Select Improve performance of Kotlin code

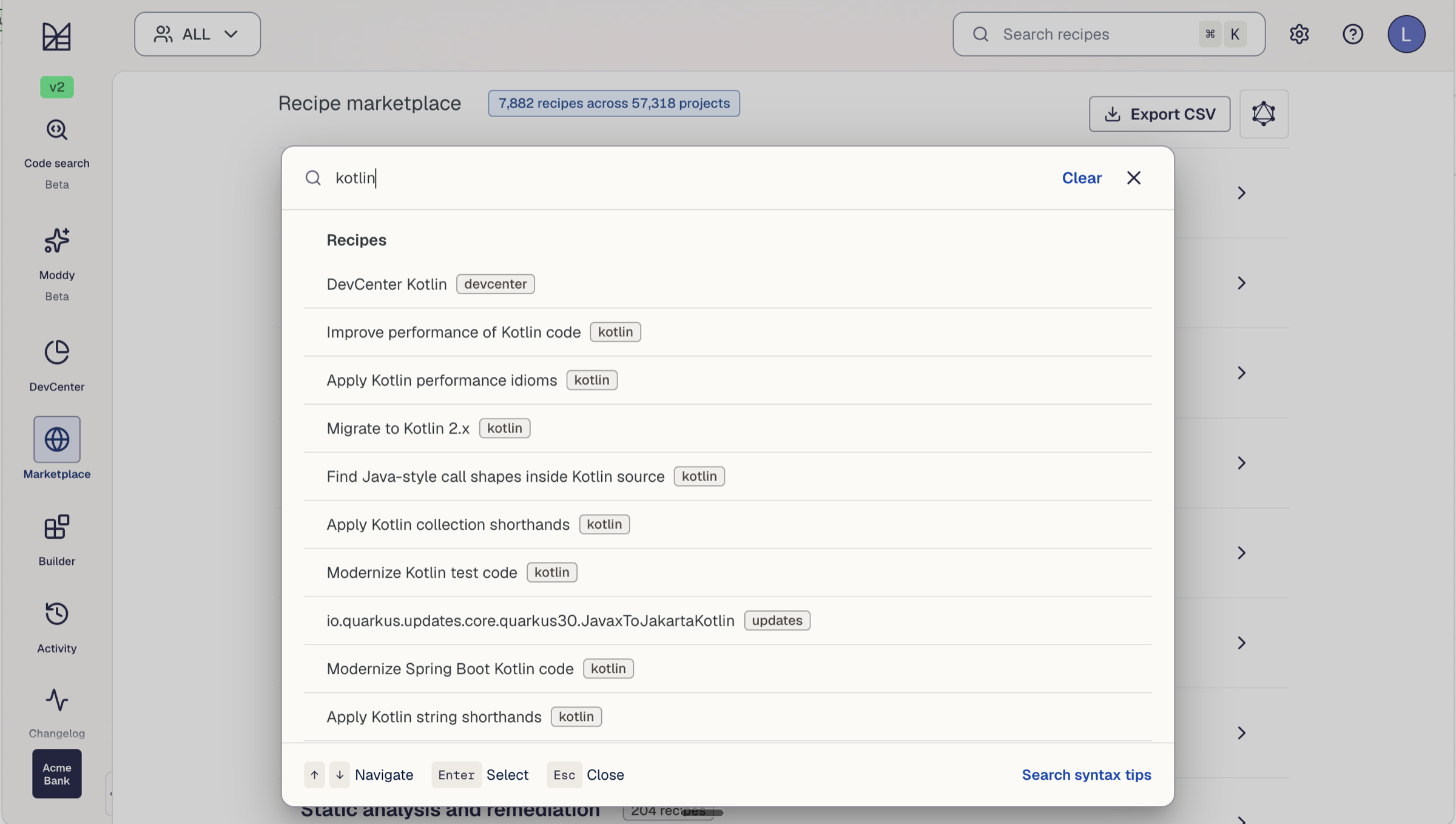(x=727, y=332)
